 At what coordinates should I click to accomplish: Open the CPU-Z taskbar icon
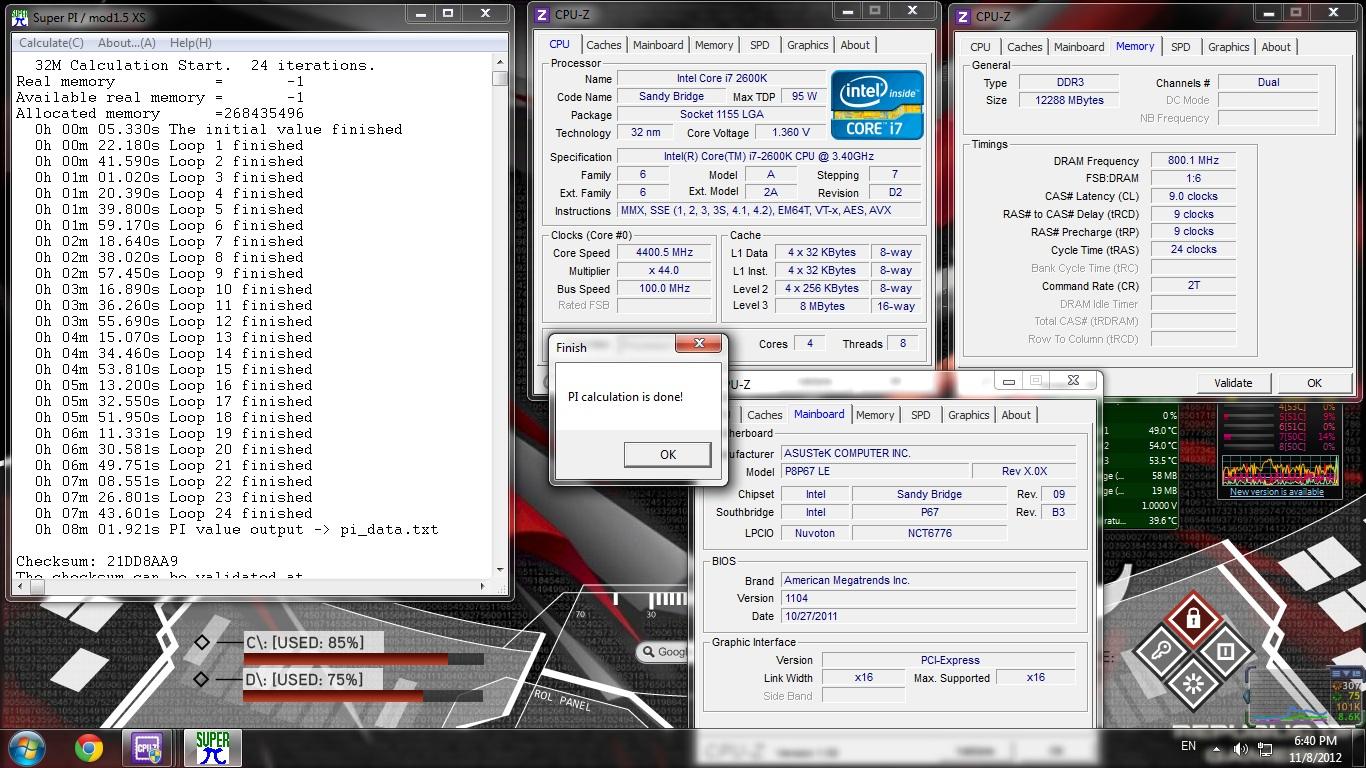[149, 748]
